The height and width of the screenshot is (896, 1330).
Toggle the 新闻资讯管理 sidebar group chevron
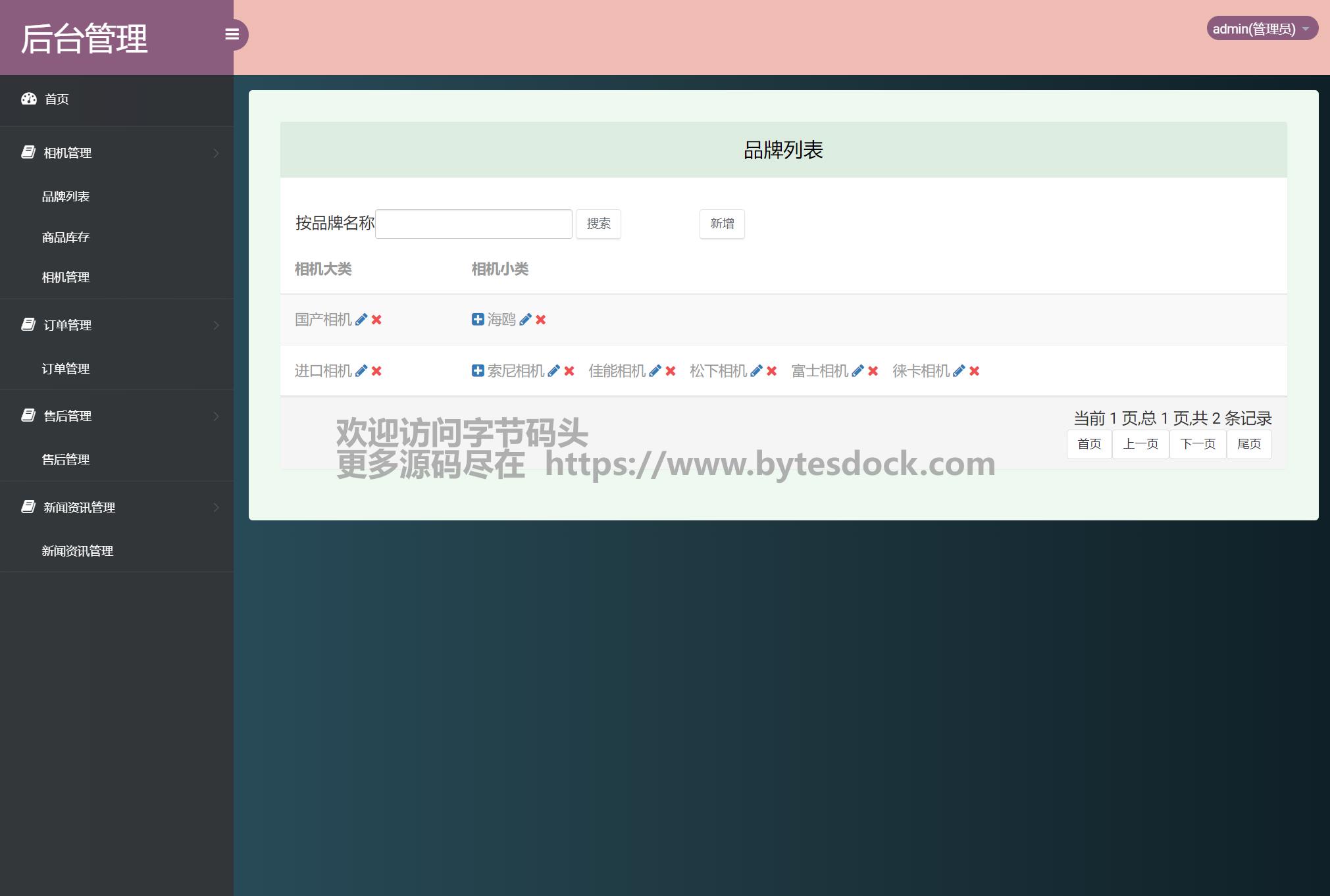tap(216, 507)
